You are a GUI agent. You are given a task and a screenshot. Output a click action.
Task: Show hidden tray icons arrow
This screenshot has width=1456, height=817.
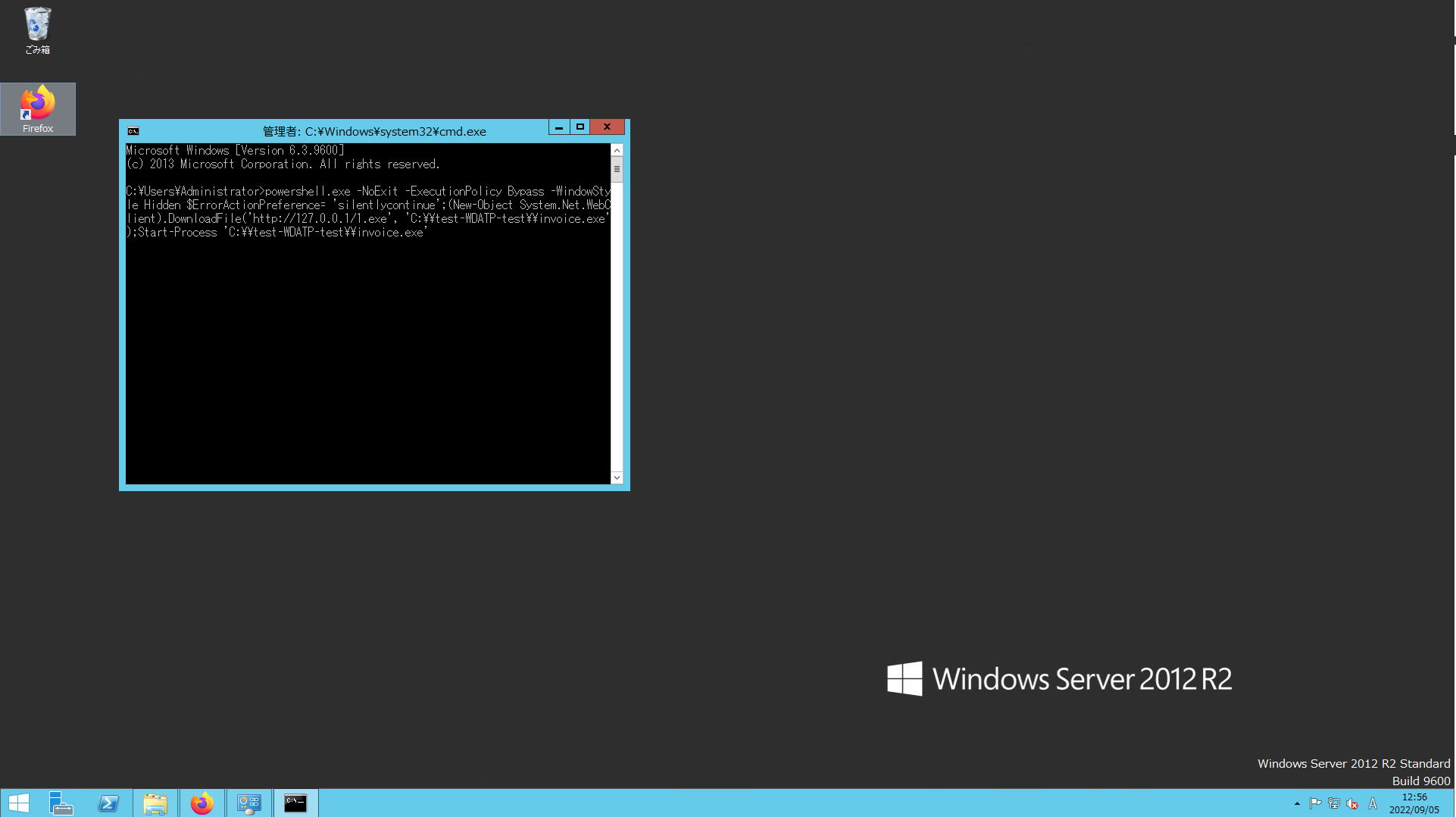(x=1297, y=803)
